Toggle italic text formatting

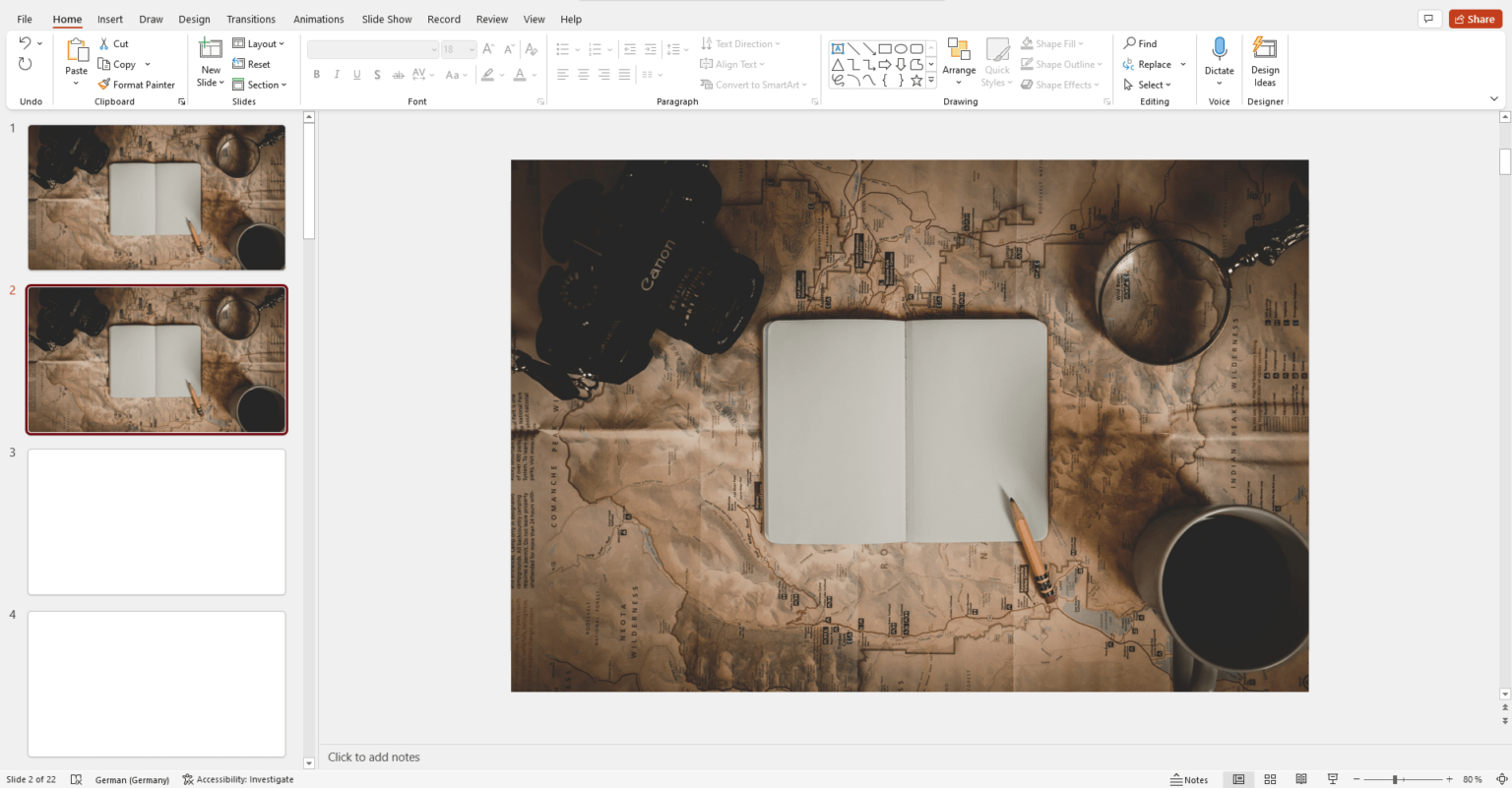point(337,74)
